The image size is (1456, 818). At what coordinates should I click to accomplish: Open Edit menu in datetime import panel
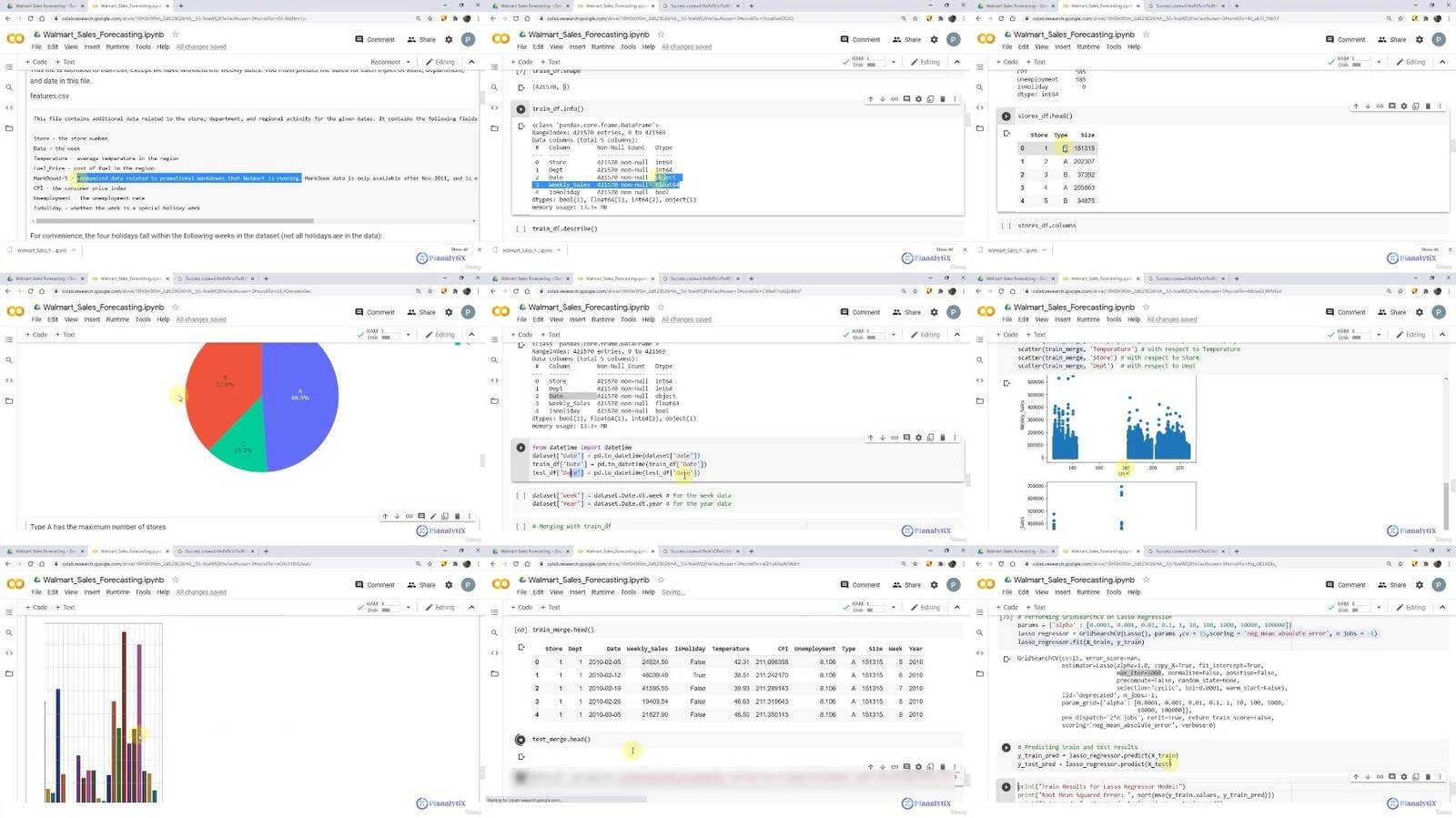click(538, 319)
